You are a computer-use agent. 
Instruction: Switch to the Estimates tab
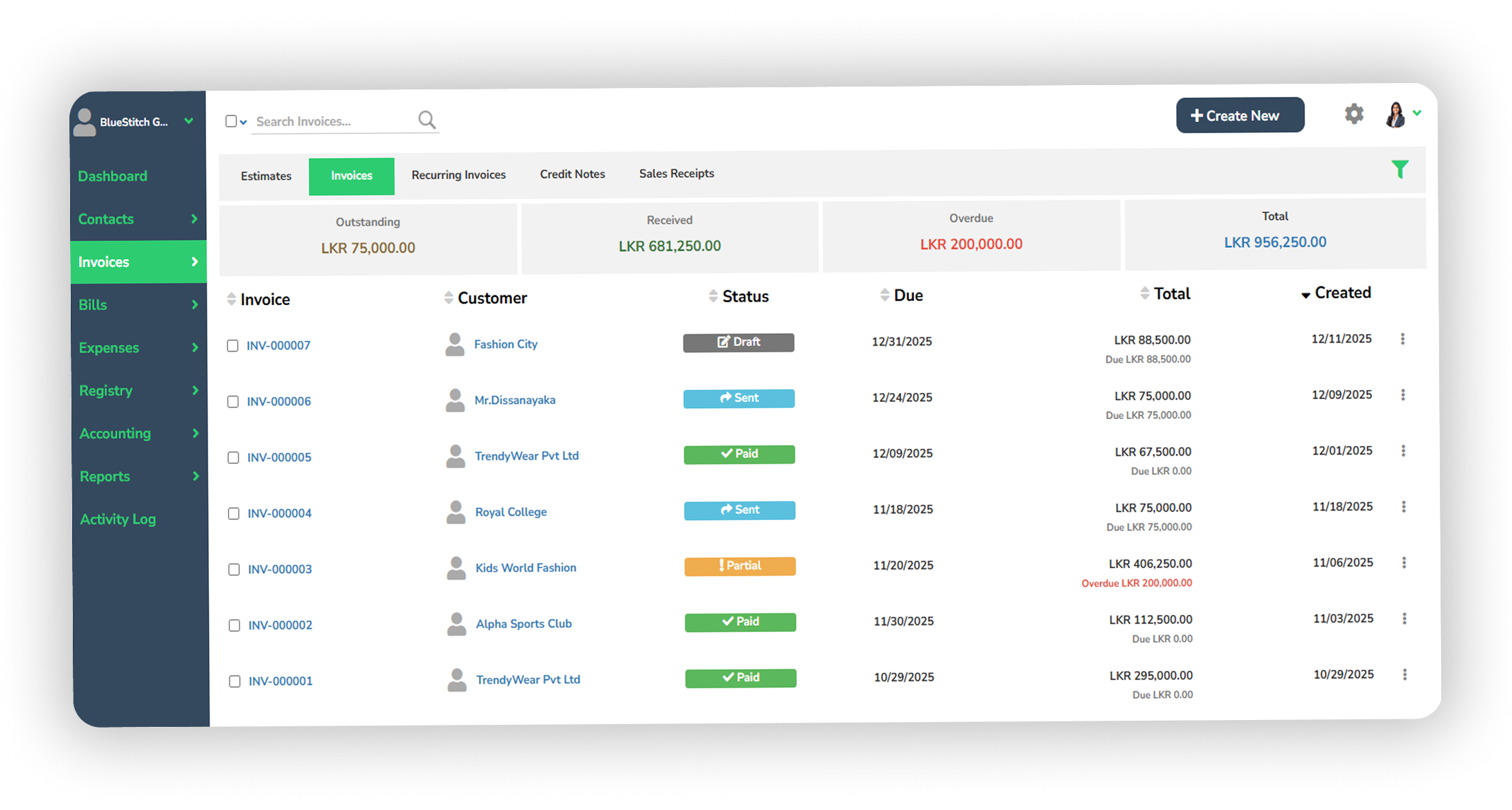[265, 176]
